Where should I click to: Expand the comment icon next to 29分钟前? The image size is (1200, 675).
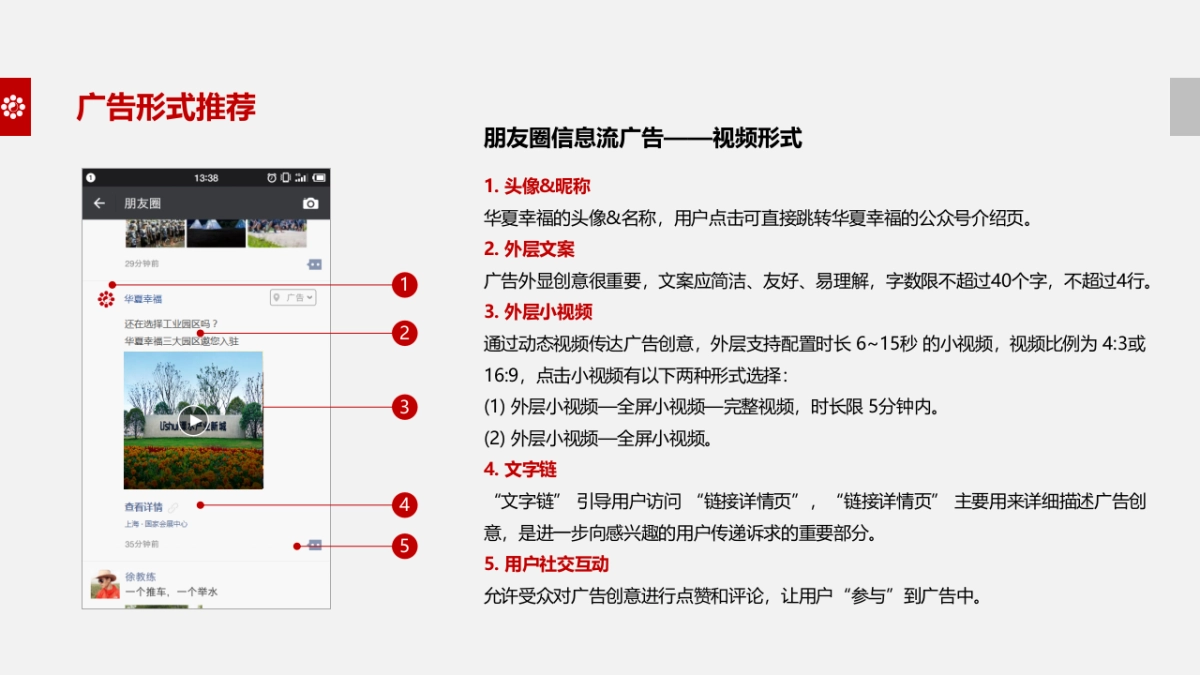click(314, 264)
